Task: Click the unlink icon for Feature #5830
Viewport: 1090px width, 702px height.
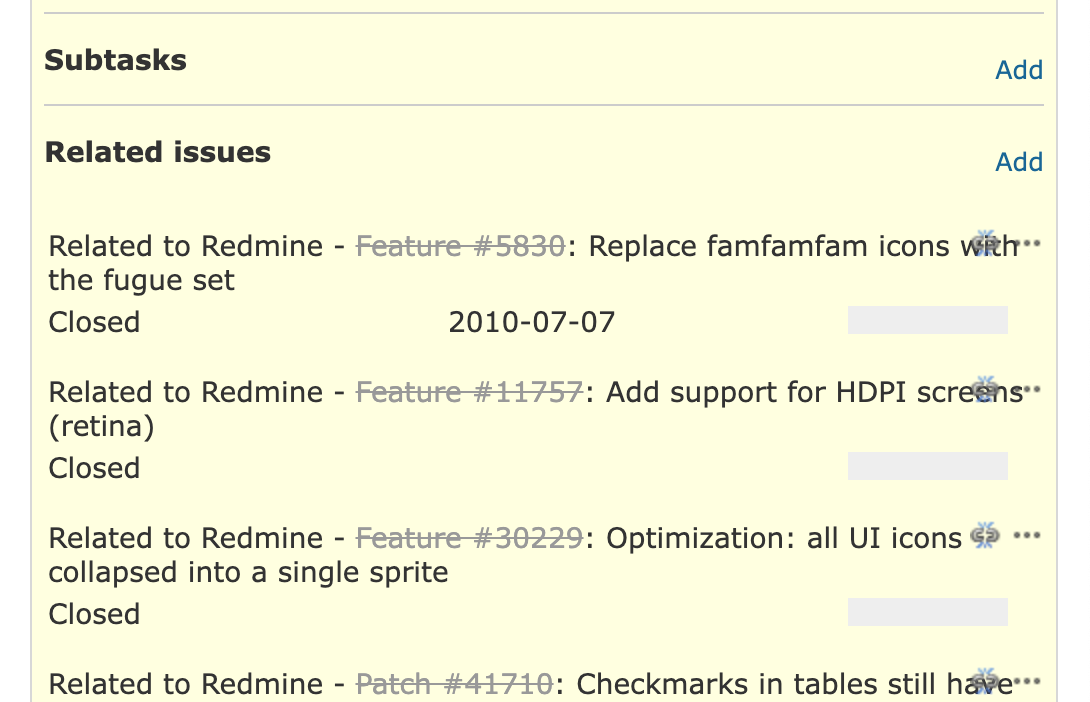Action: tap(984, 243)
